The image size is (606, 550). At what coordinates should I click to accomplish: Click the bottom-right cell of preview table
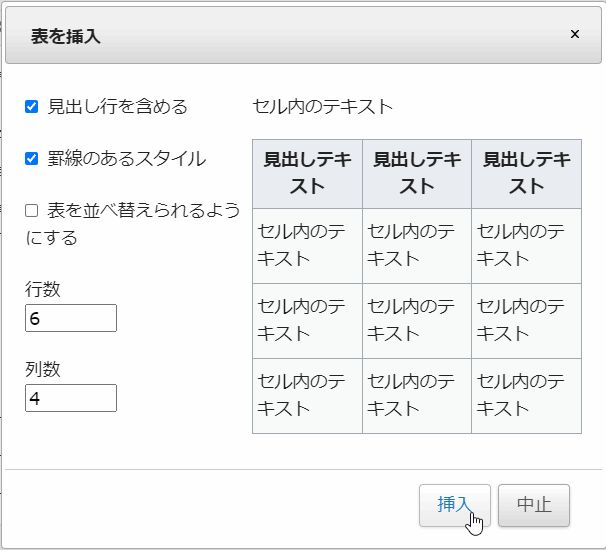[x=526, y=395]
